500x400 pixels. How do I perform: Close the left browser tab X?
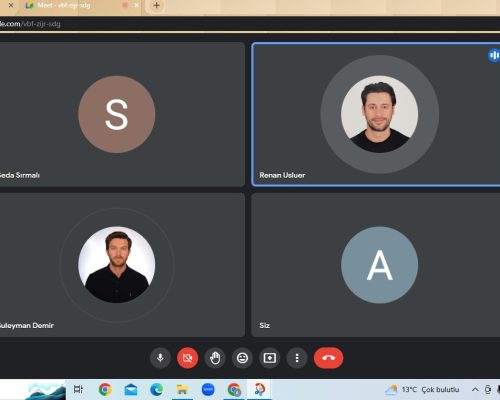(x=11, y=5)
